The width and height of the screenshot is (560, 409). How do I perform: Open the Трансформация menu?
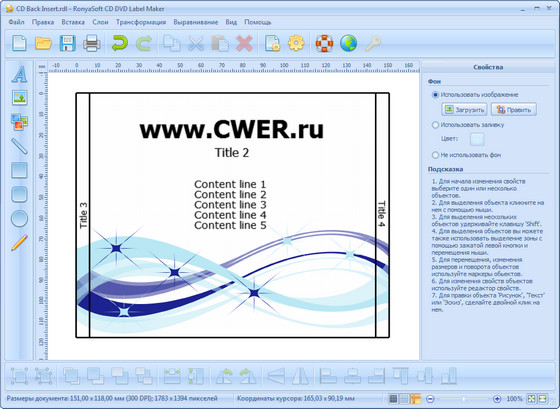tap(141, 22)
